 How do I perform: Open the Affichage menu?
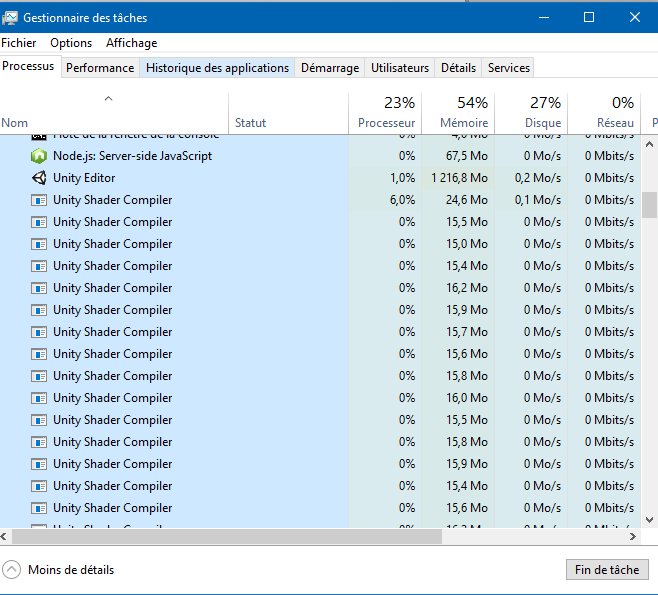click(x=131, y=43)
